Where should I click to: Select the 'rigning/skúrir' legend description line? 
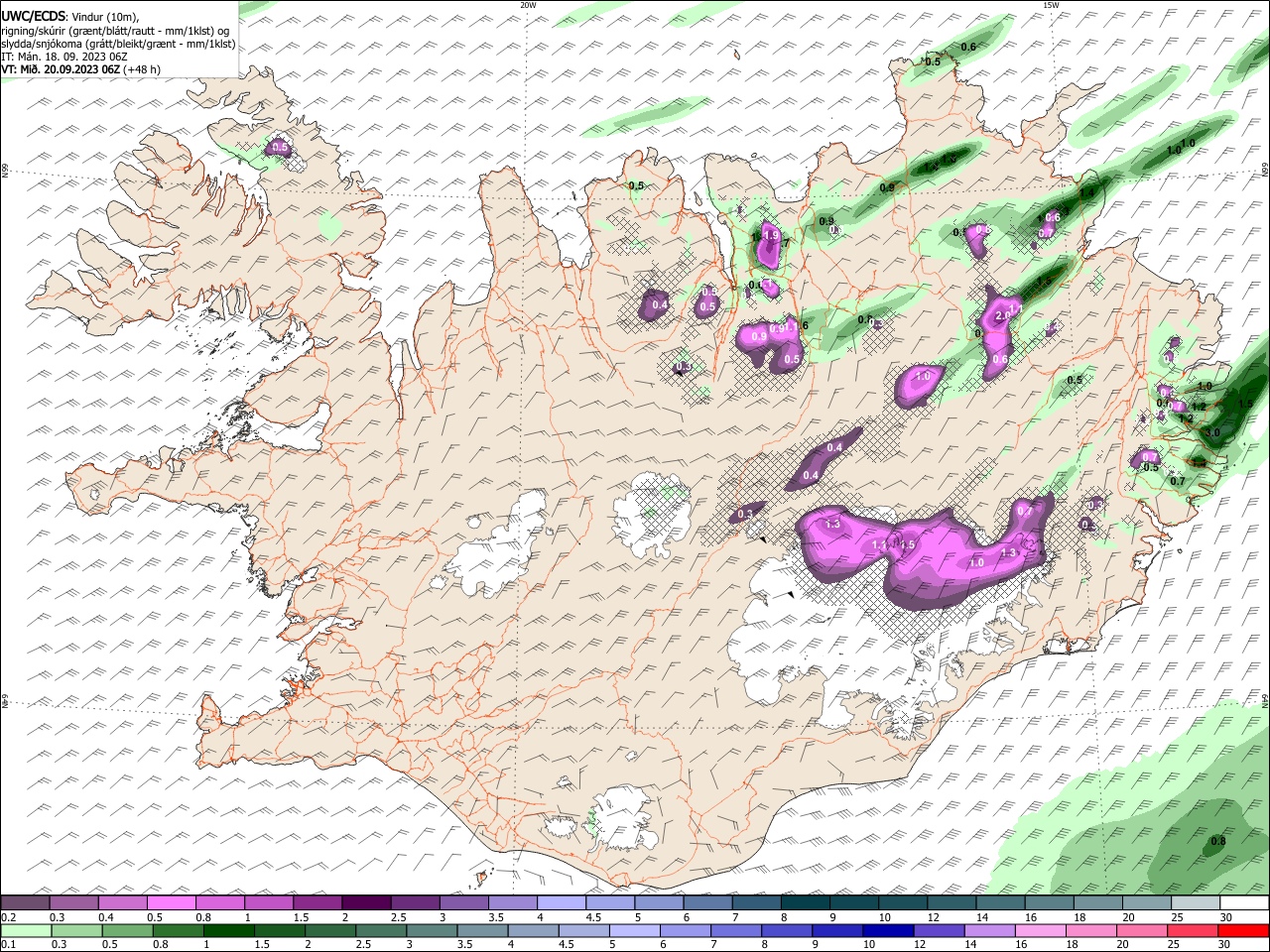116,31
